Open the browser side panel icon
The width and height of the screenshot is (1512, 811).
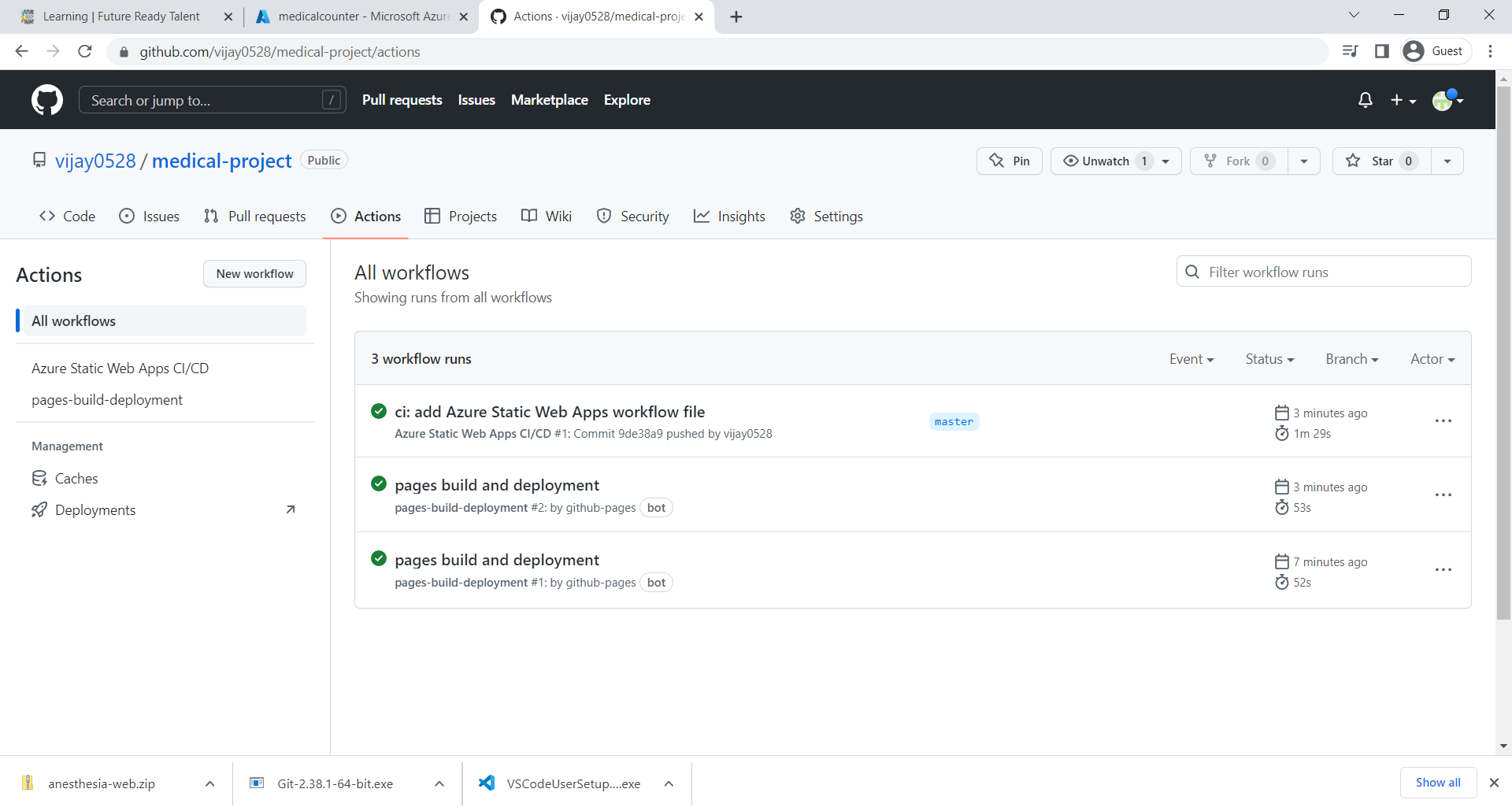point(1381,51)
